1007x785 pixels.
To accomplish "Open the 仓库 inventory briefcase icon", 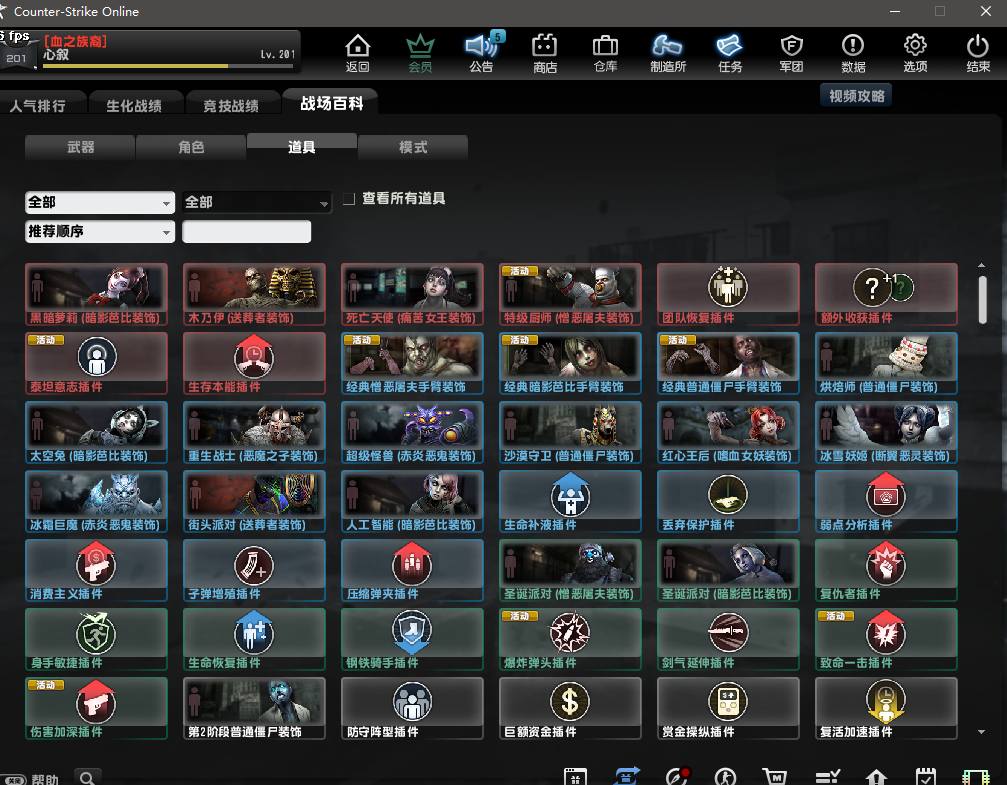I will click(605, 53).
